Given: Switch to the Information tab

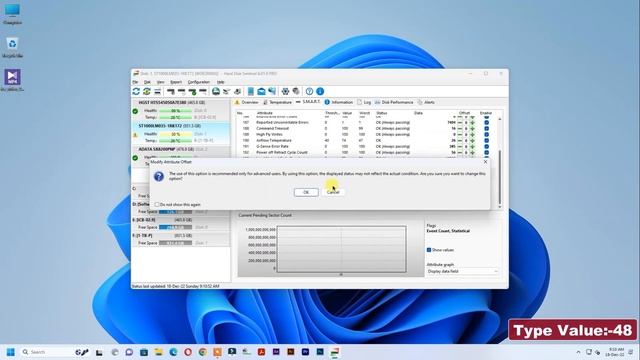Looking at the screenshot, I should 338,102.
